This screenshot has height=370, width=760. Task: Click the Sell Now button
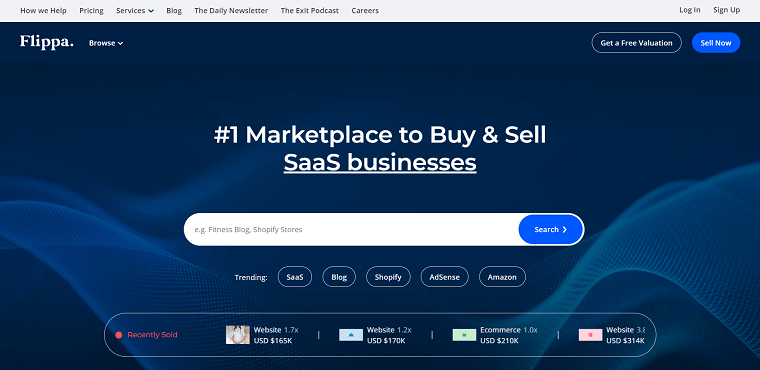click(x=716, y=43)
